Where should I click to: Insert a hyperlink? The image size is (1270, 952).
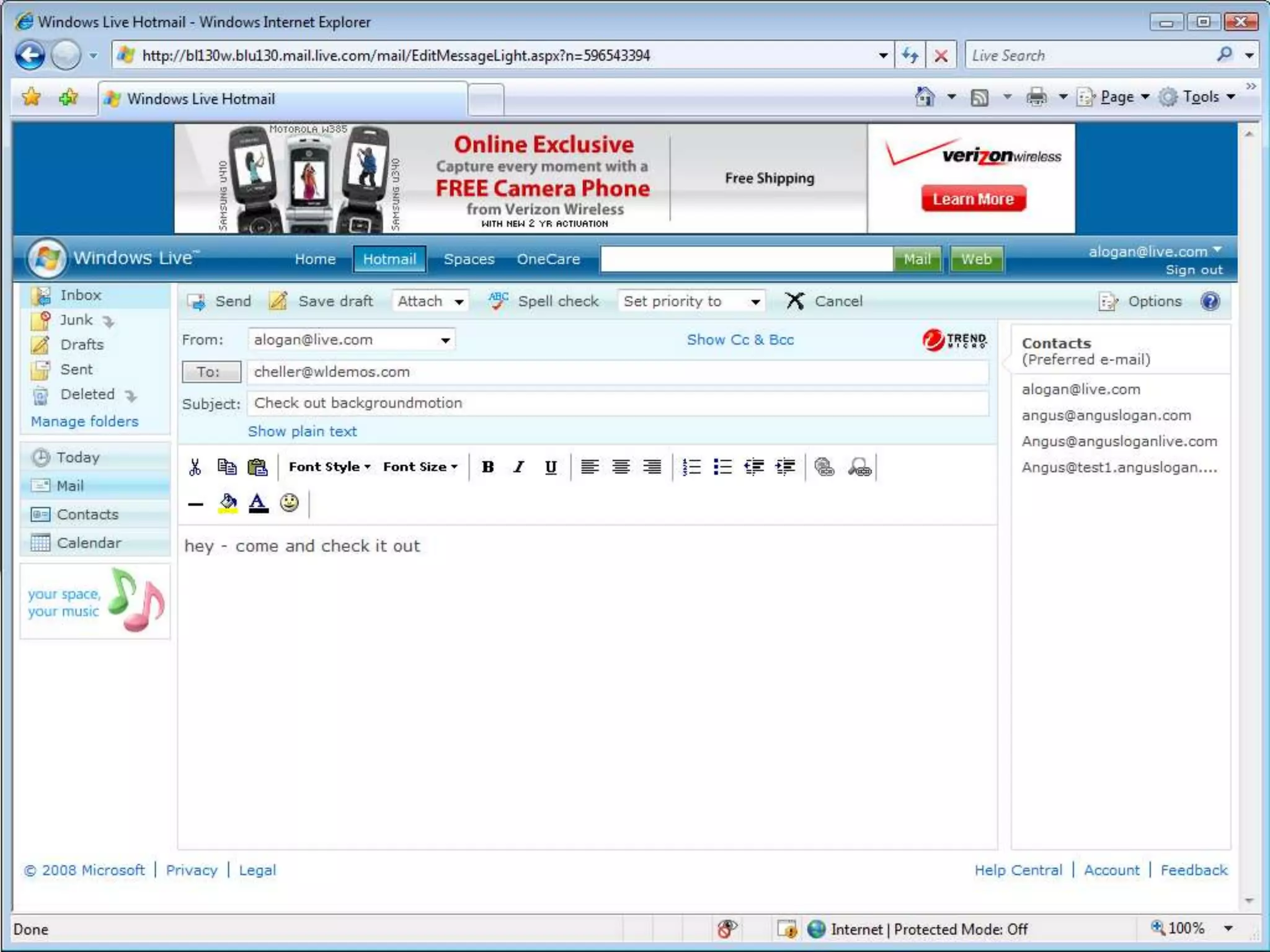click(x=824, y=467)
